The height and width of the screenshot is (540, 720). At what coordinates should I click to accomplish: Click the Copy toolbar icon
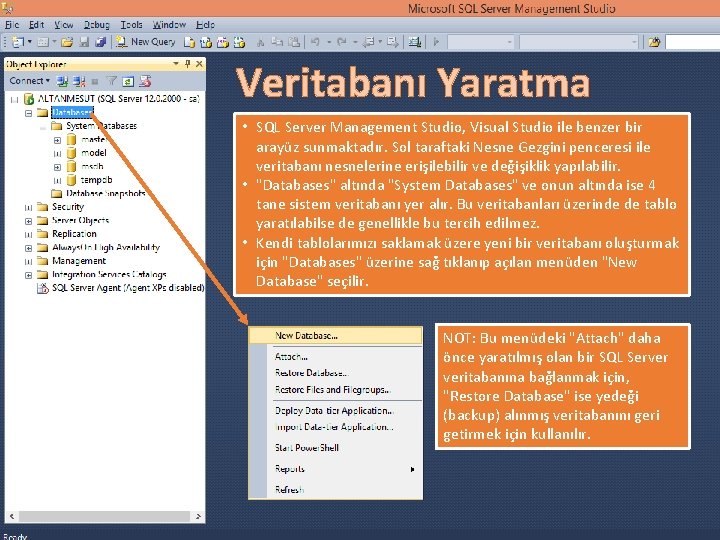click(x=277, y=42)
